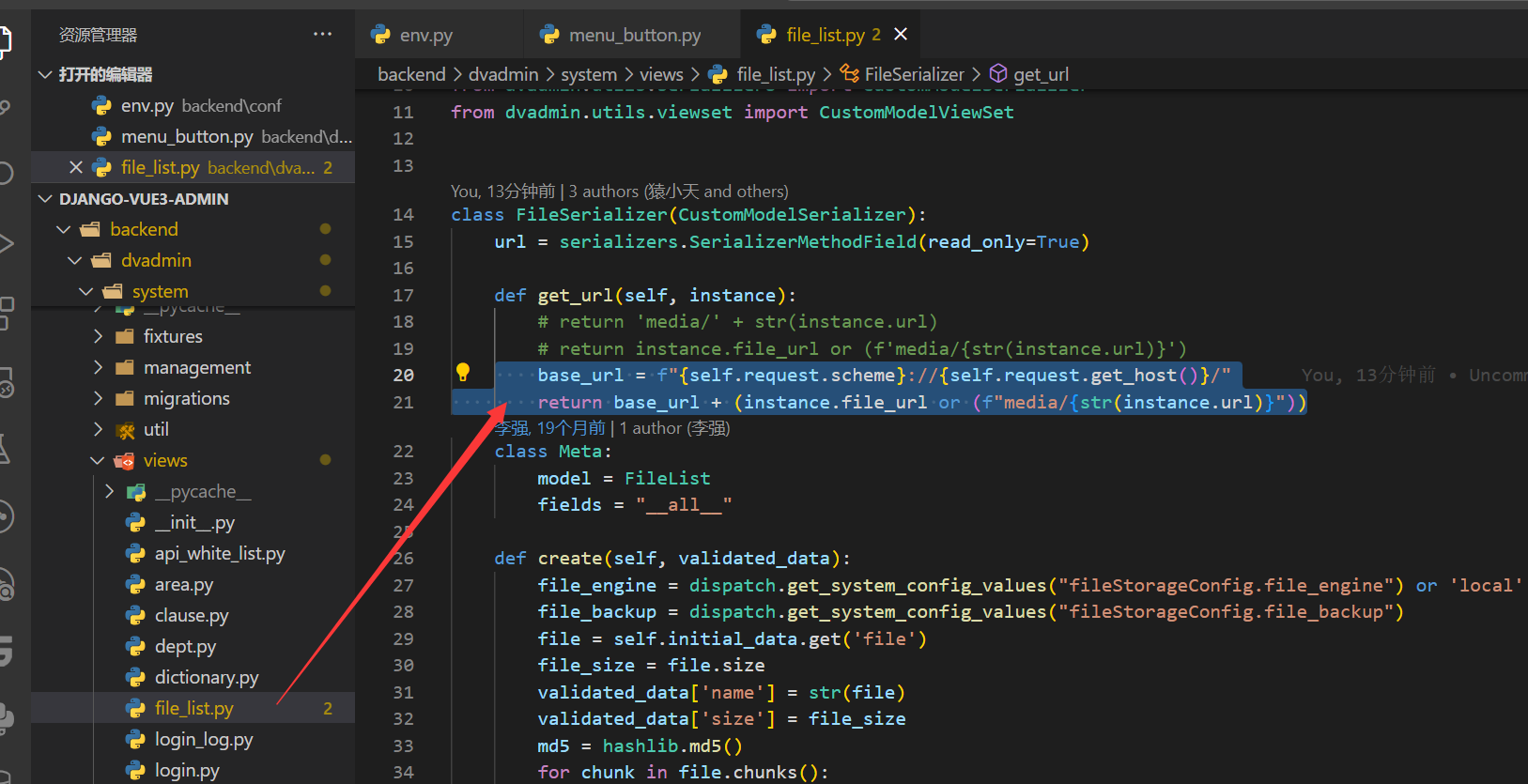
Task: Click the views folder icon
Action: click(x=124, y=460)
